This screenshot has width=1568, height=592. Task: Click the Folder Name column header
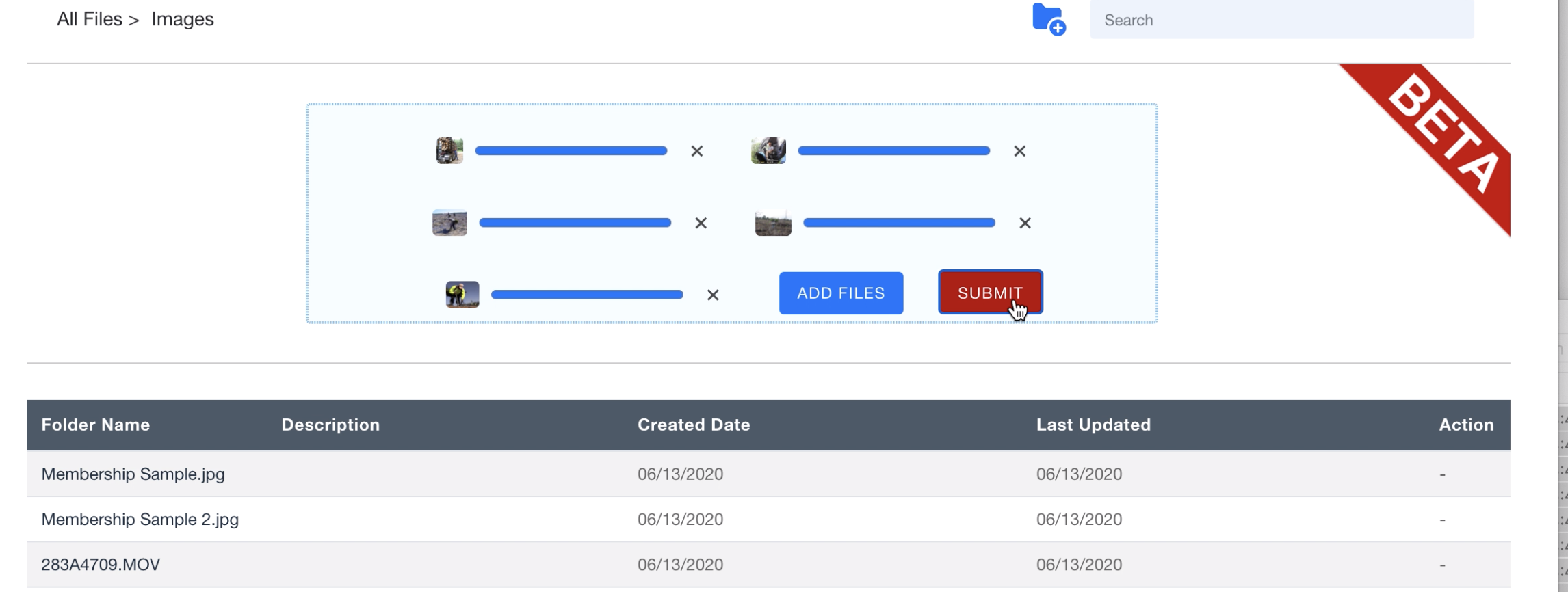coord(96,425)
